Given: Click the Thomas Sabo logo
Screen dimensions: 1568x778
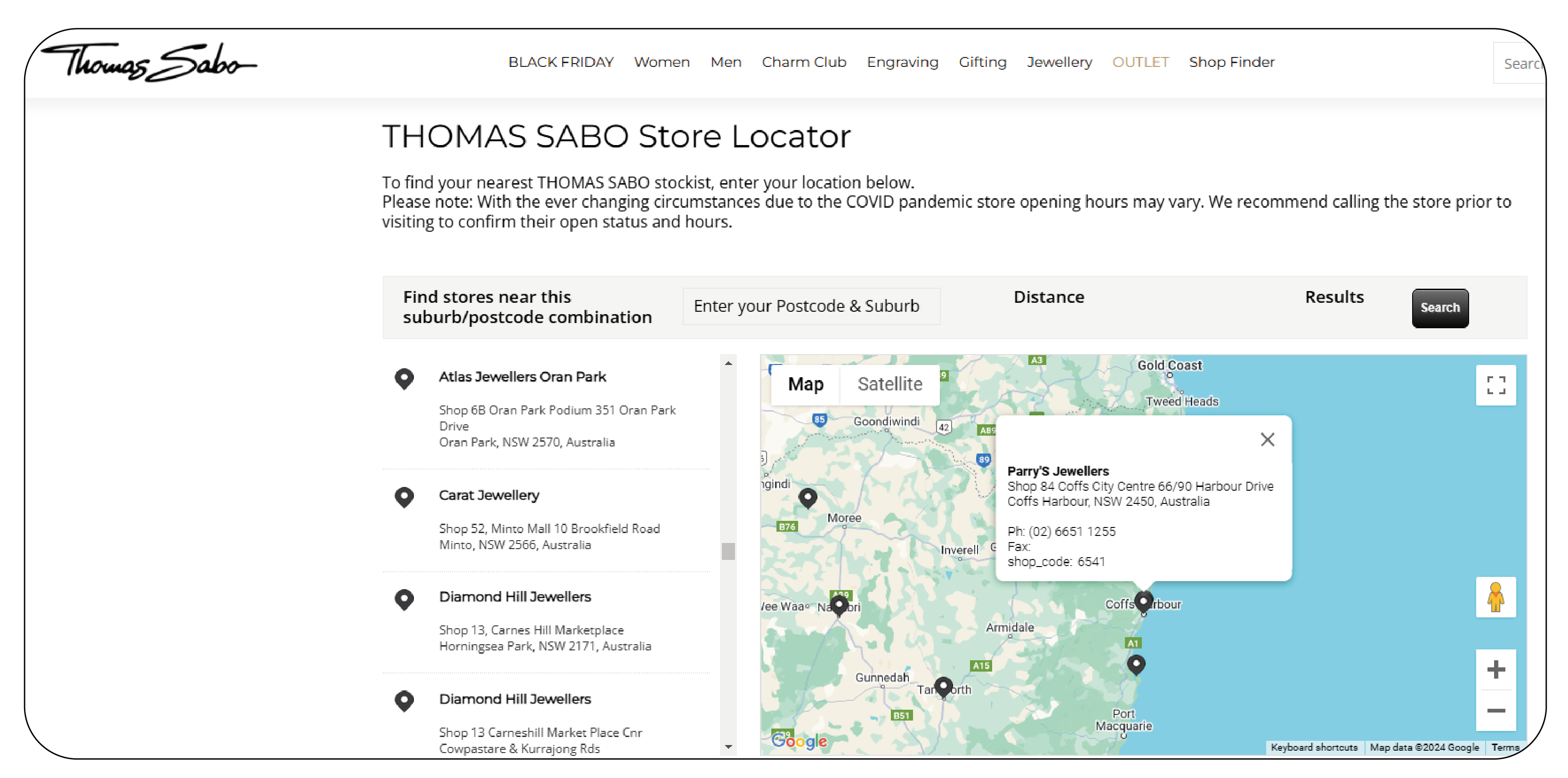Looking at the screenshot, I should point(149,62).
